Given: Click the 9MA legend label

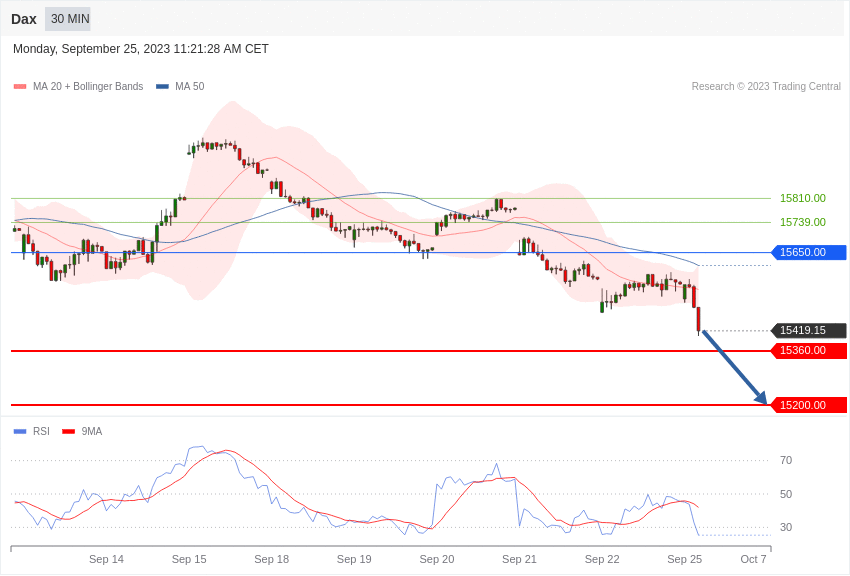Looking at the screenshot, I should click(92, 431).
